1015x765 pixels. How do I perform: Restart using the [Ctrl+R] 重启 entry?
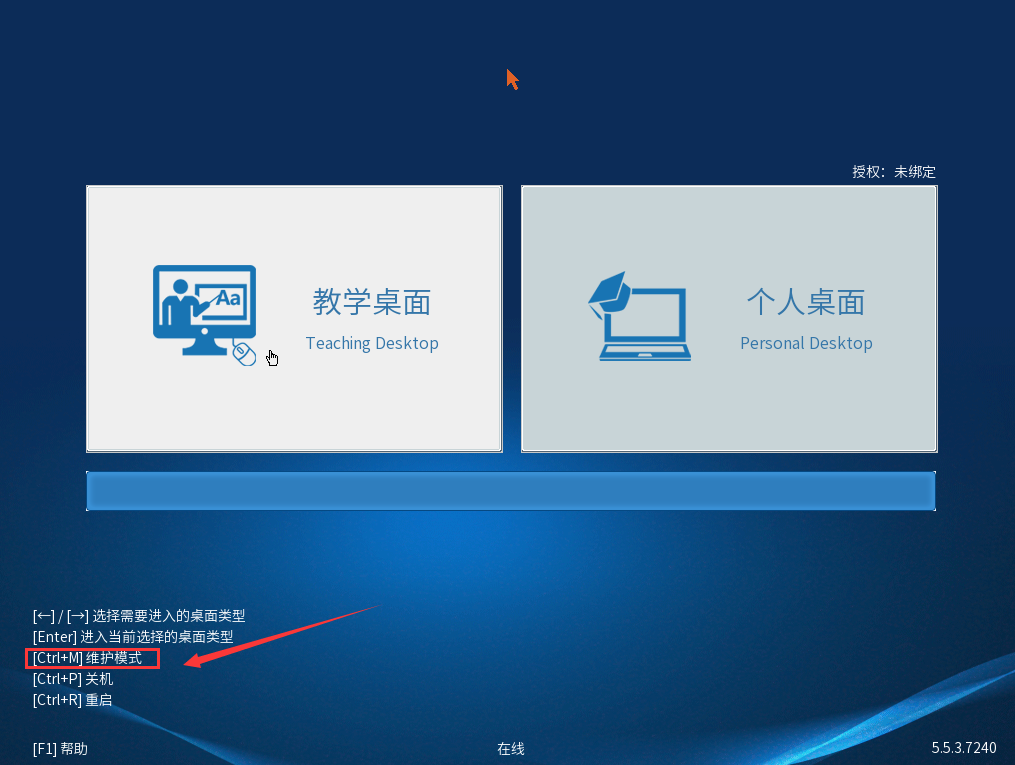click(x=72, y=700)
